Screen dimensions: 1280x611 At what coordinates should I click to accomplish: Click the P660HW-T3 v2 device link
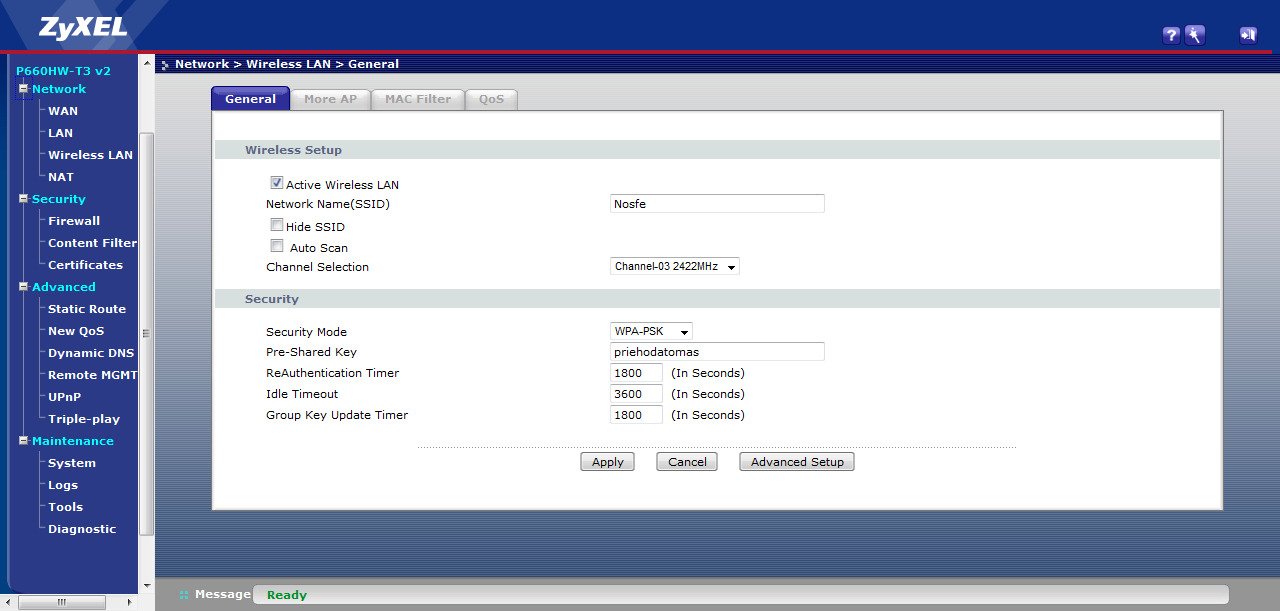pyautogui.click(x=63, y=71)
